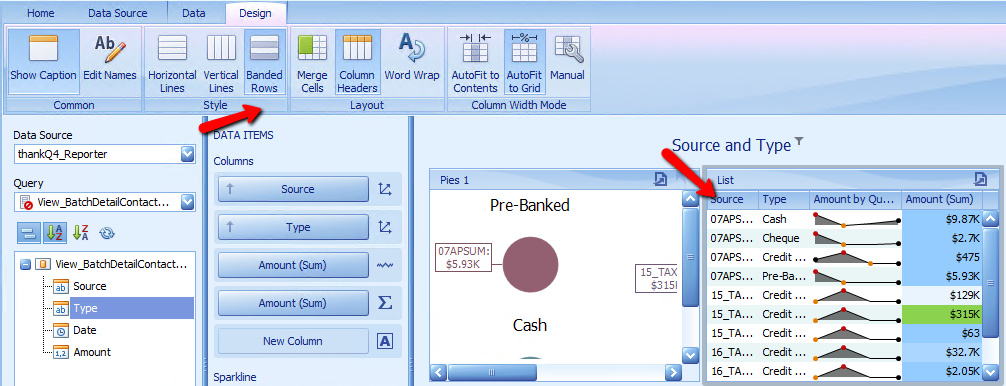Switch to the Data Source tab
Viewport: 1006px width, 386px height.
point(117,13)
